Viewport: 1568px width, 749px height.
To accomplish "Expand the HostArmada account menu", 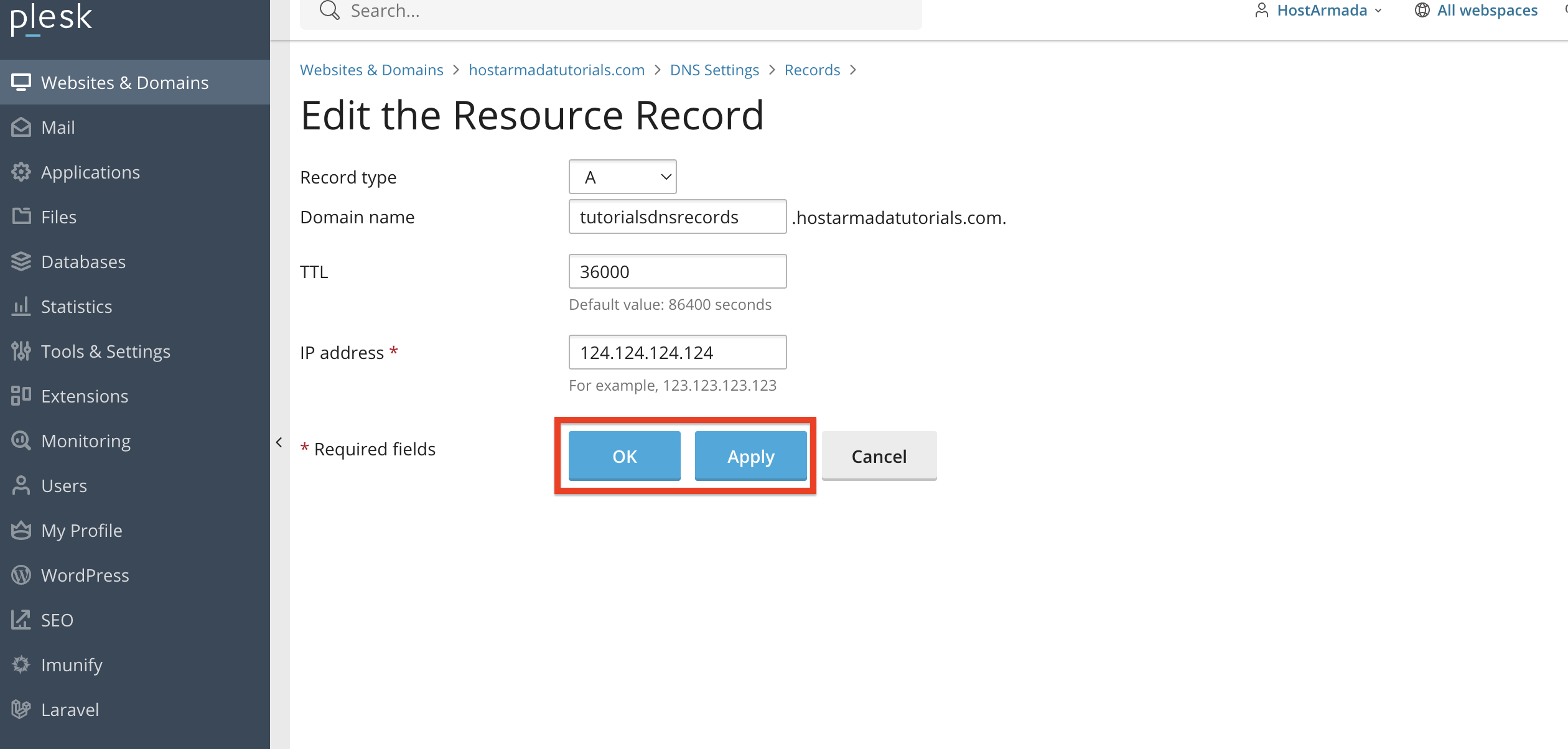I will pos(1322,10).
